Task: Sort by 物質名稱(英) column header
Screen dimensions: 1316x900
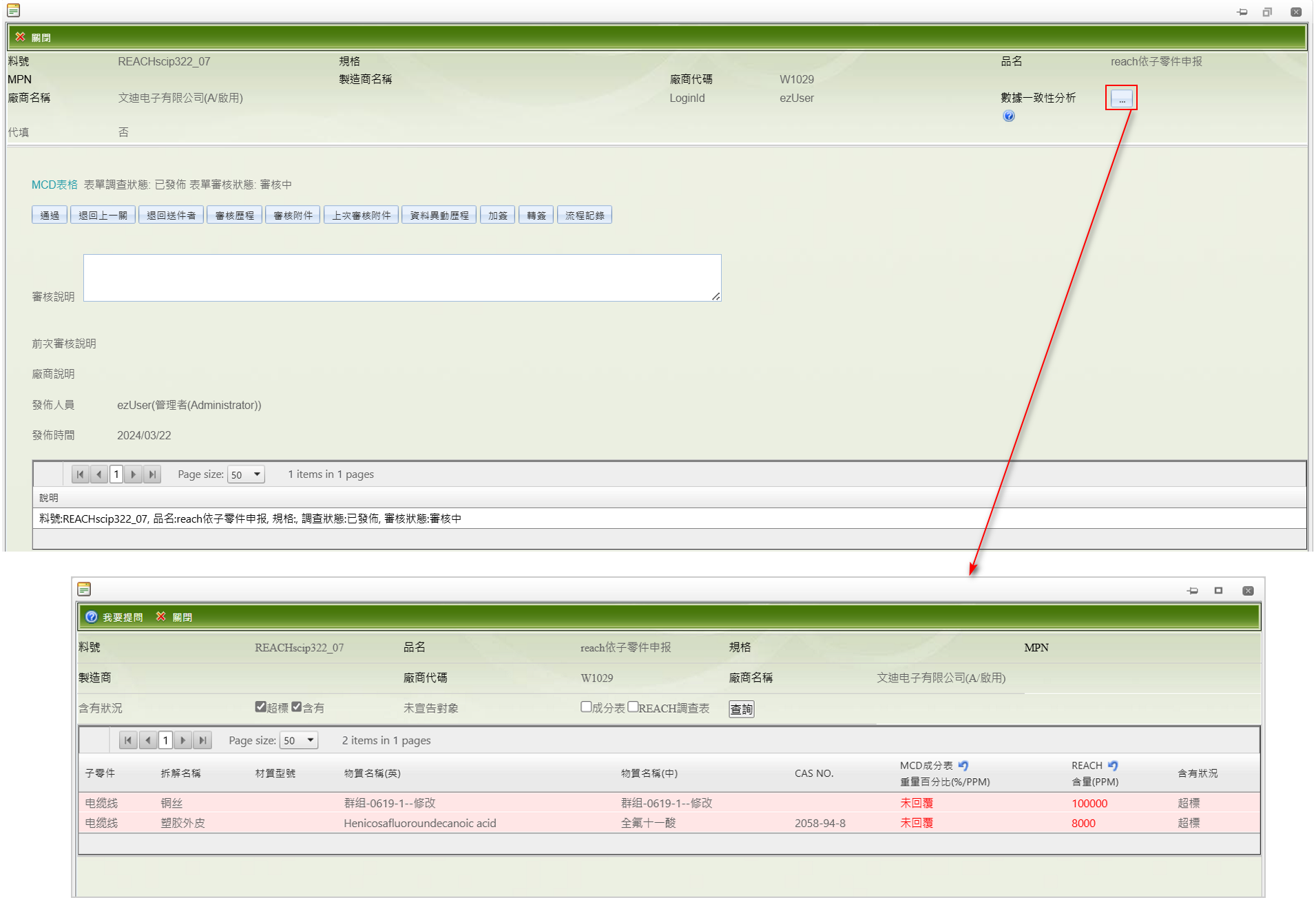Action: click(372, 773)
